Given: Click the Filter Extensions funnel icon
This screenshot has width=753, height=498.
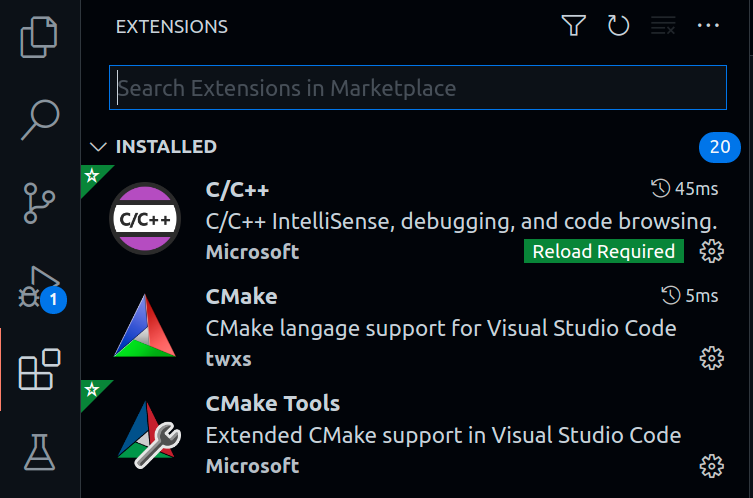Looking at the screenshot, I should [573, 27].
